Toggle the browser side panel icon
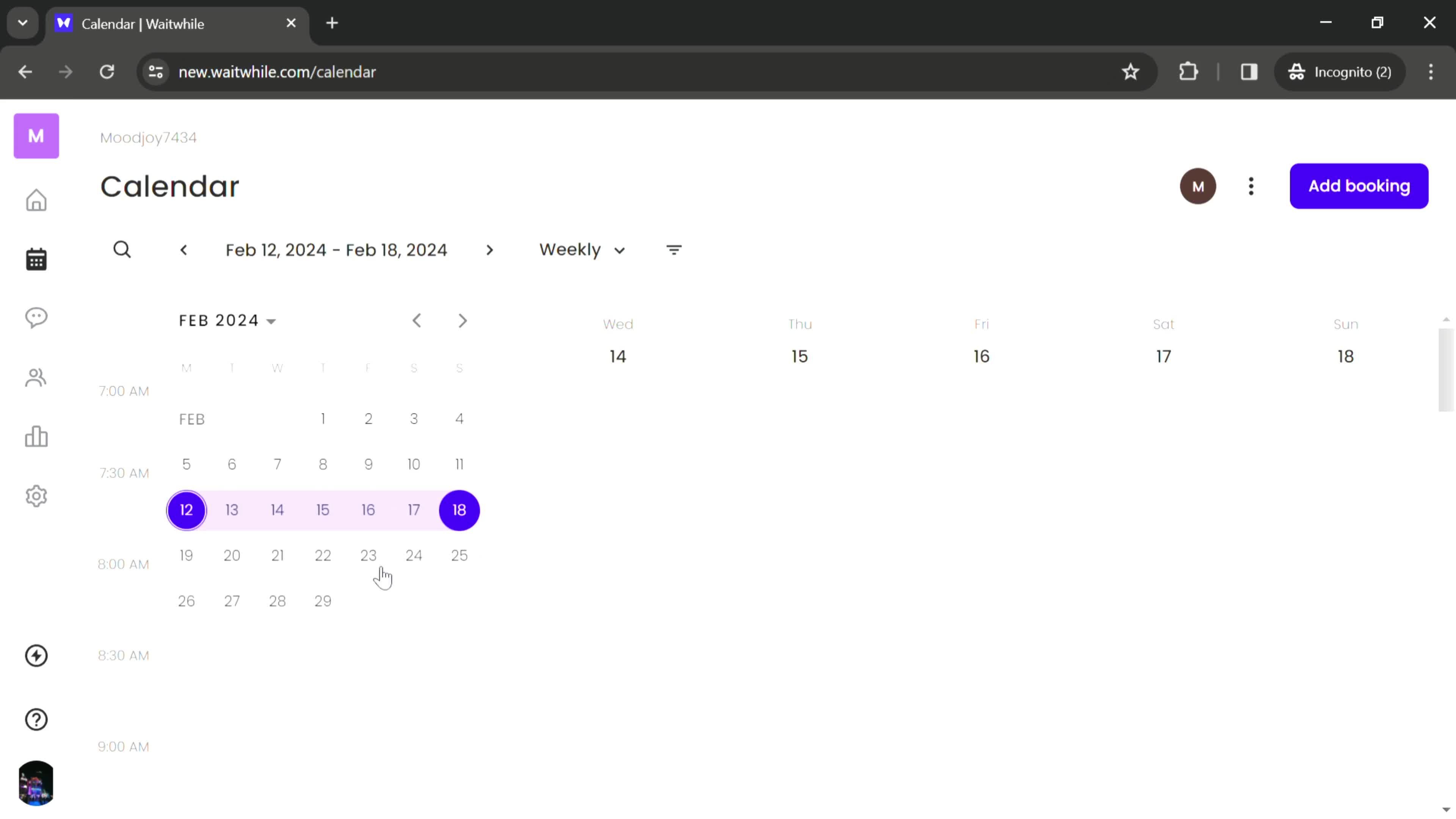 point(1249,72)
